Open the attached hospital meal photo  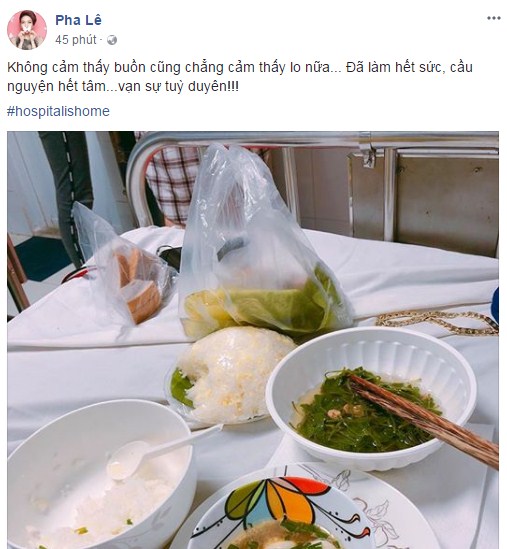click(x=253, y=340)
